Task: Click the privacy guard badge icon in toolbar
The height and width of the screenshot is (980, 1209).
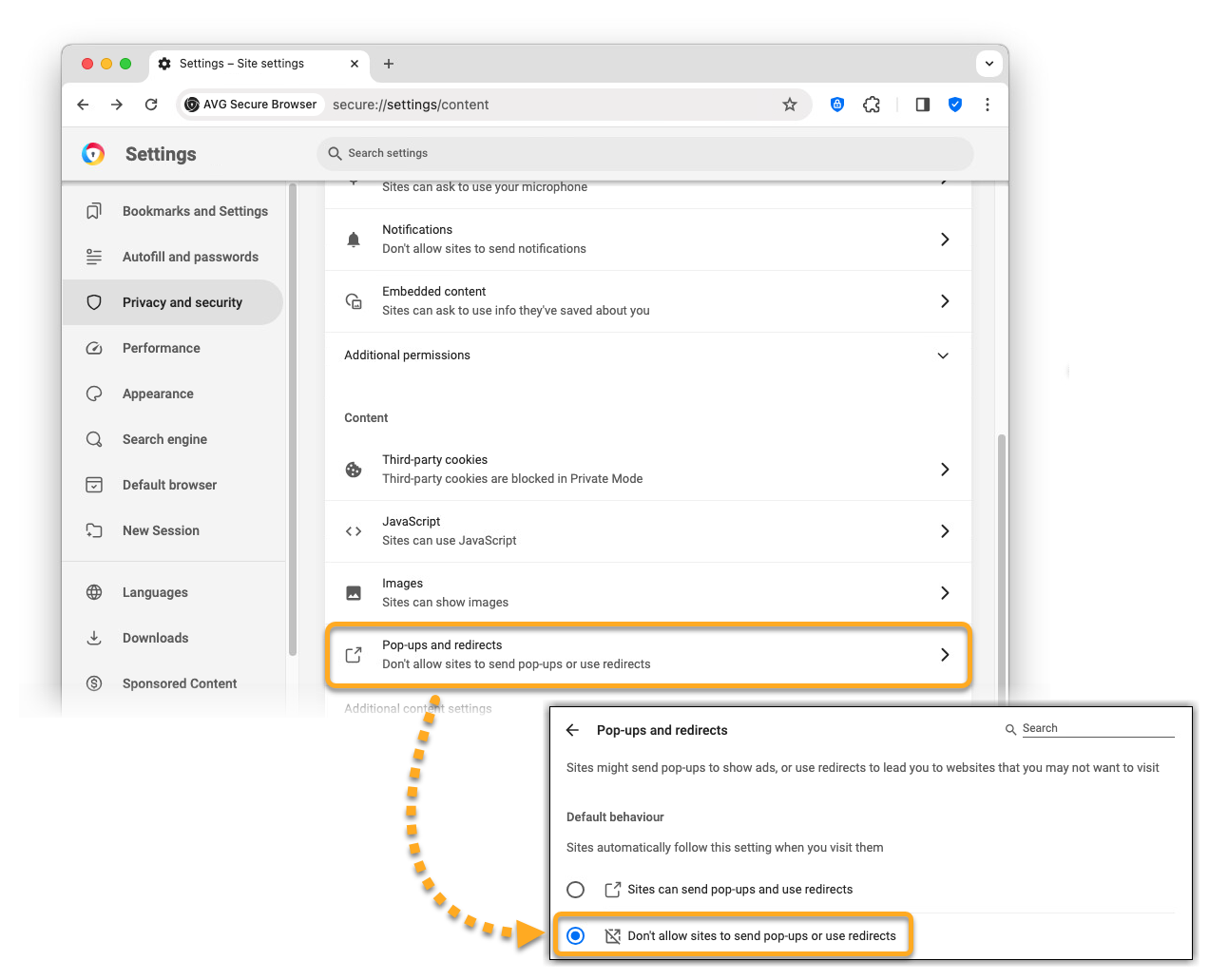Action: click(837, 105)
